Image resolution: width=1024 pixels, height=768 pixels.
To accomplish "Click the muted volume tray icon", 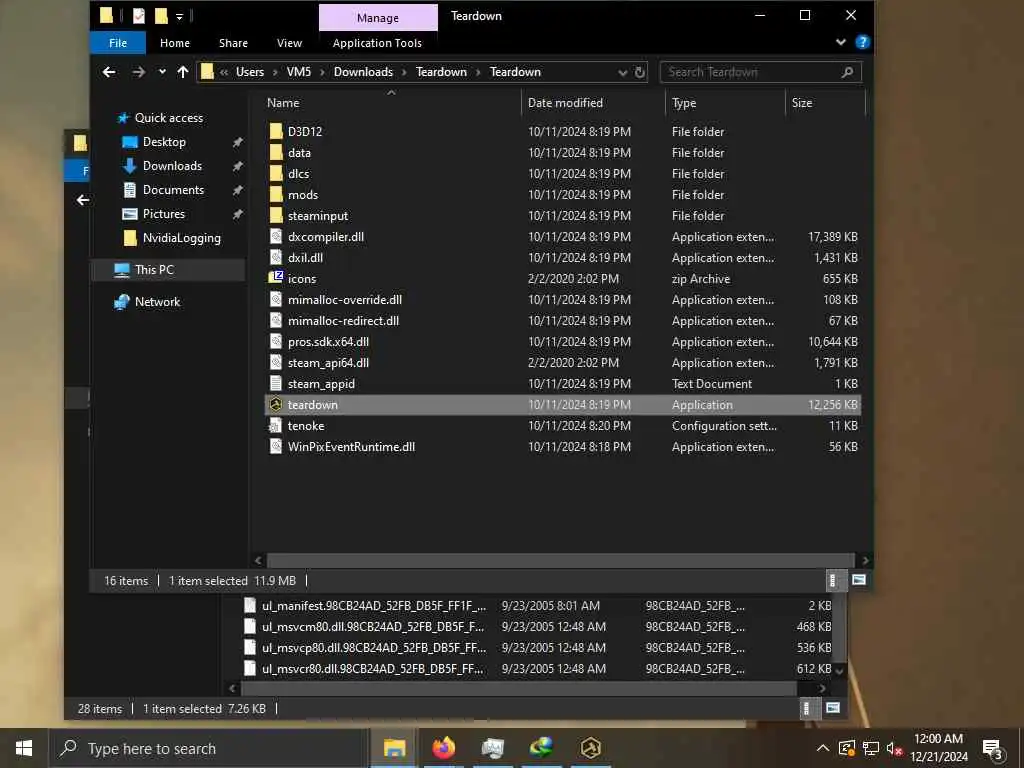I will click(894, 749).
